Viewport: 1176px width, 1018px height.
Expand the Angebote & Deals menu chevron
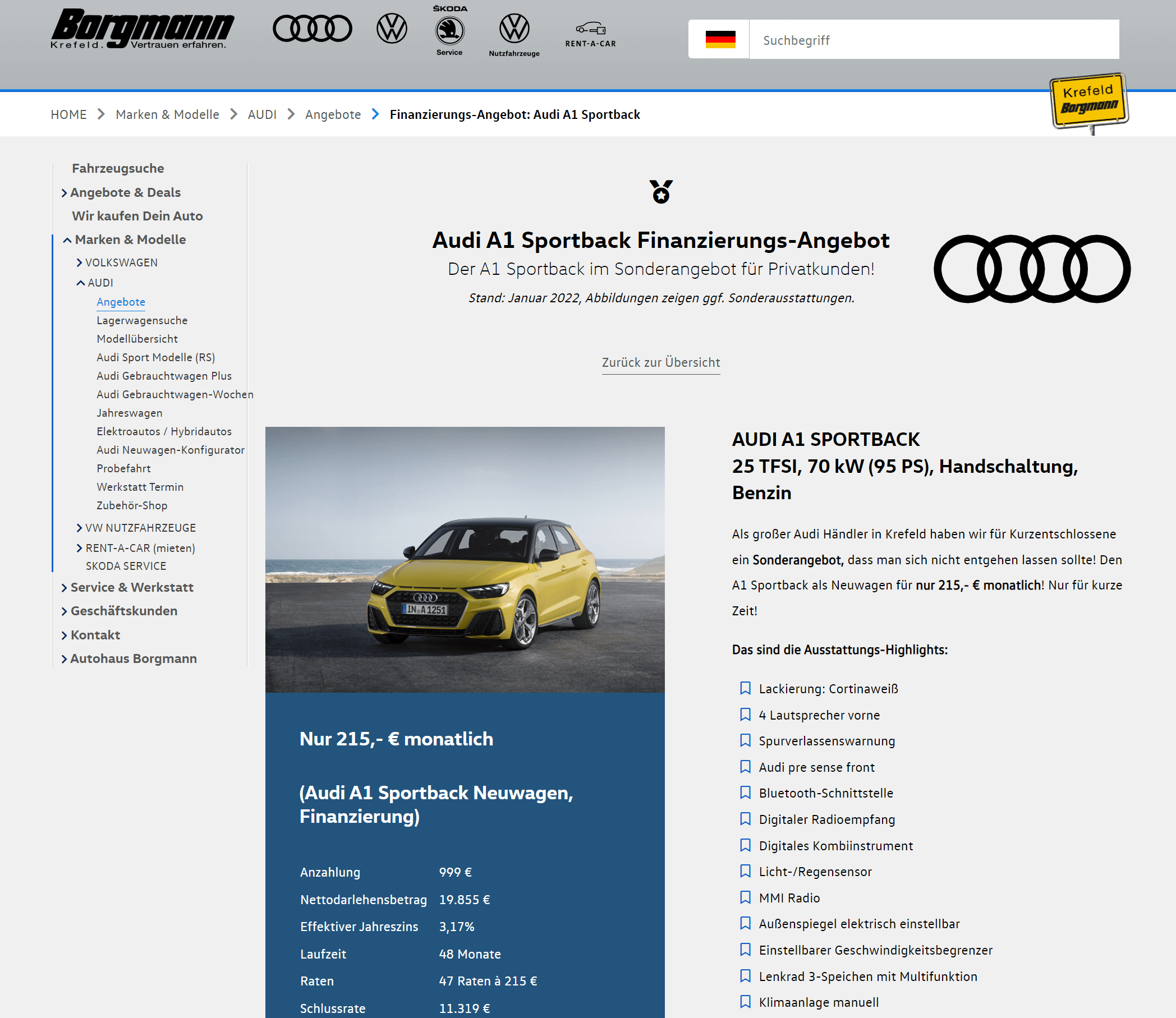(64, 193)
